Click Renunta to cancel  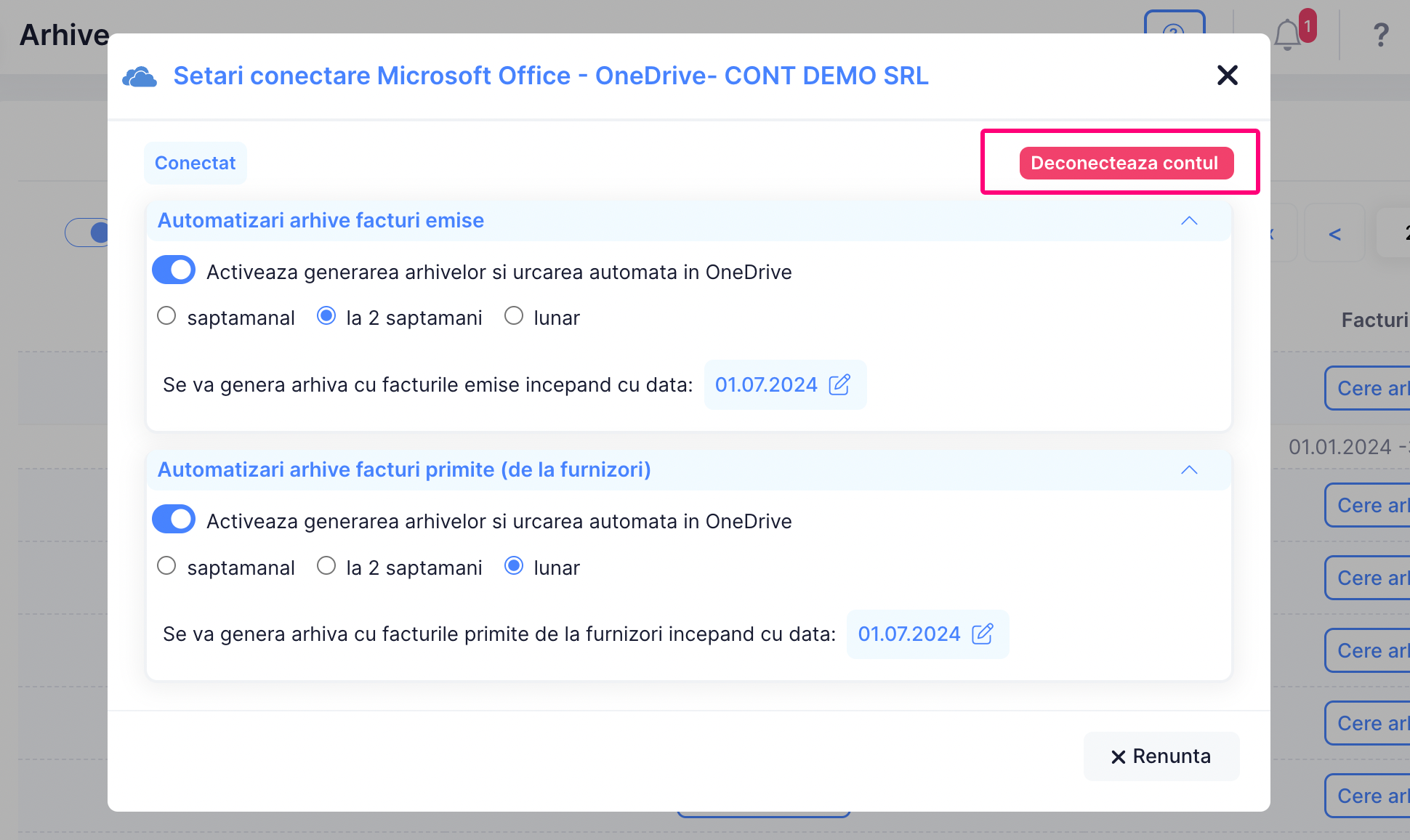tap(1161, 756)
